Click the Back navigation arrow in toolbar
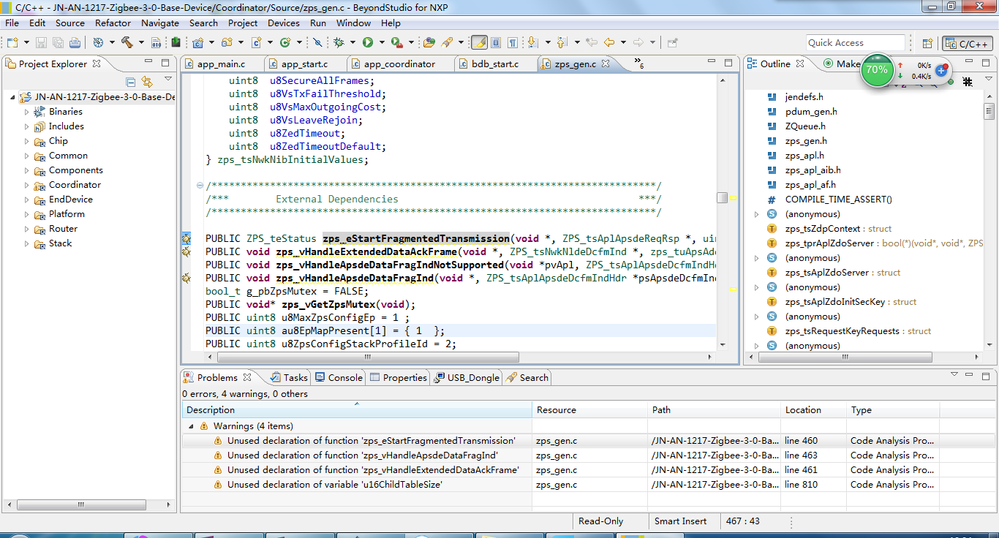Viewport: 999px width, 538px height. [x=609, y=43]
